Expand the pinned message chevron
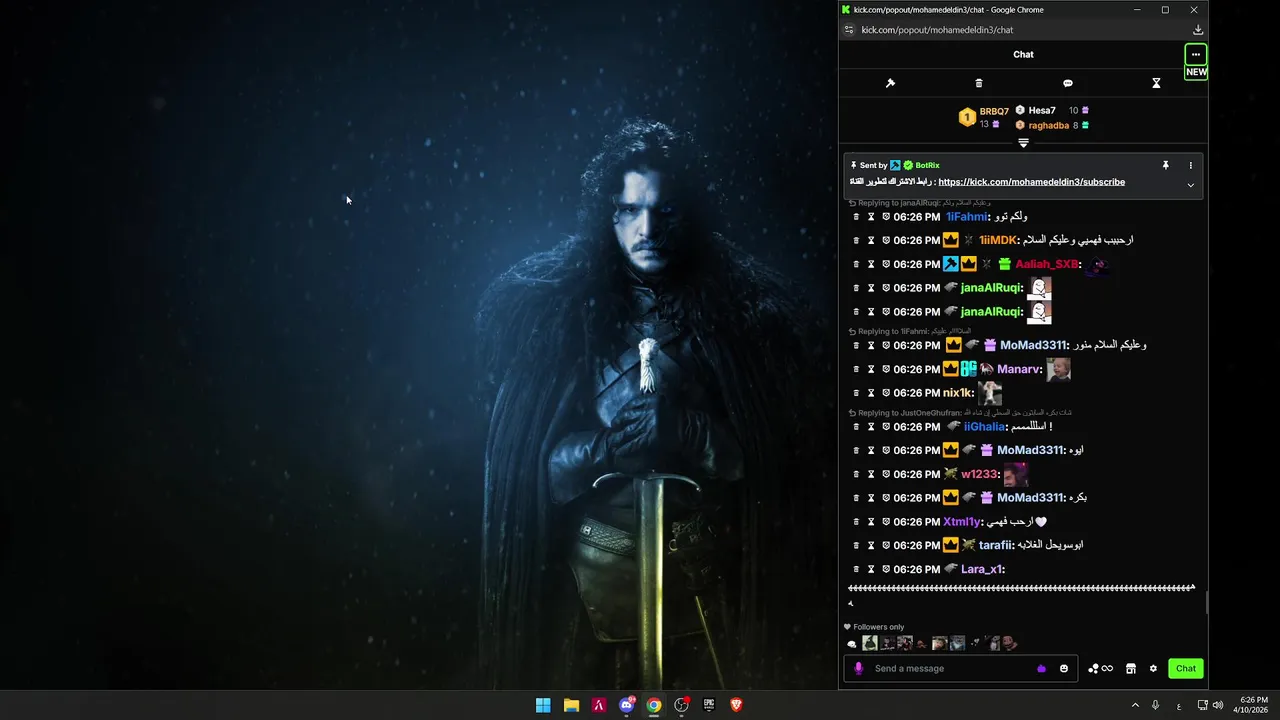This screenshot has height=720, width=1280. pos(1190,185)
